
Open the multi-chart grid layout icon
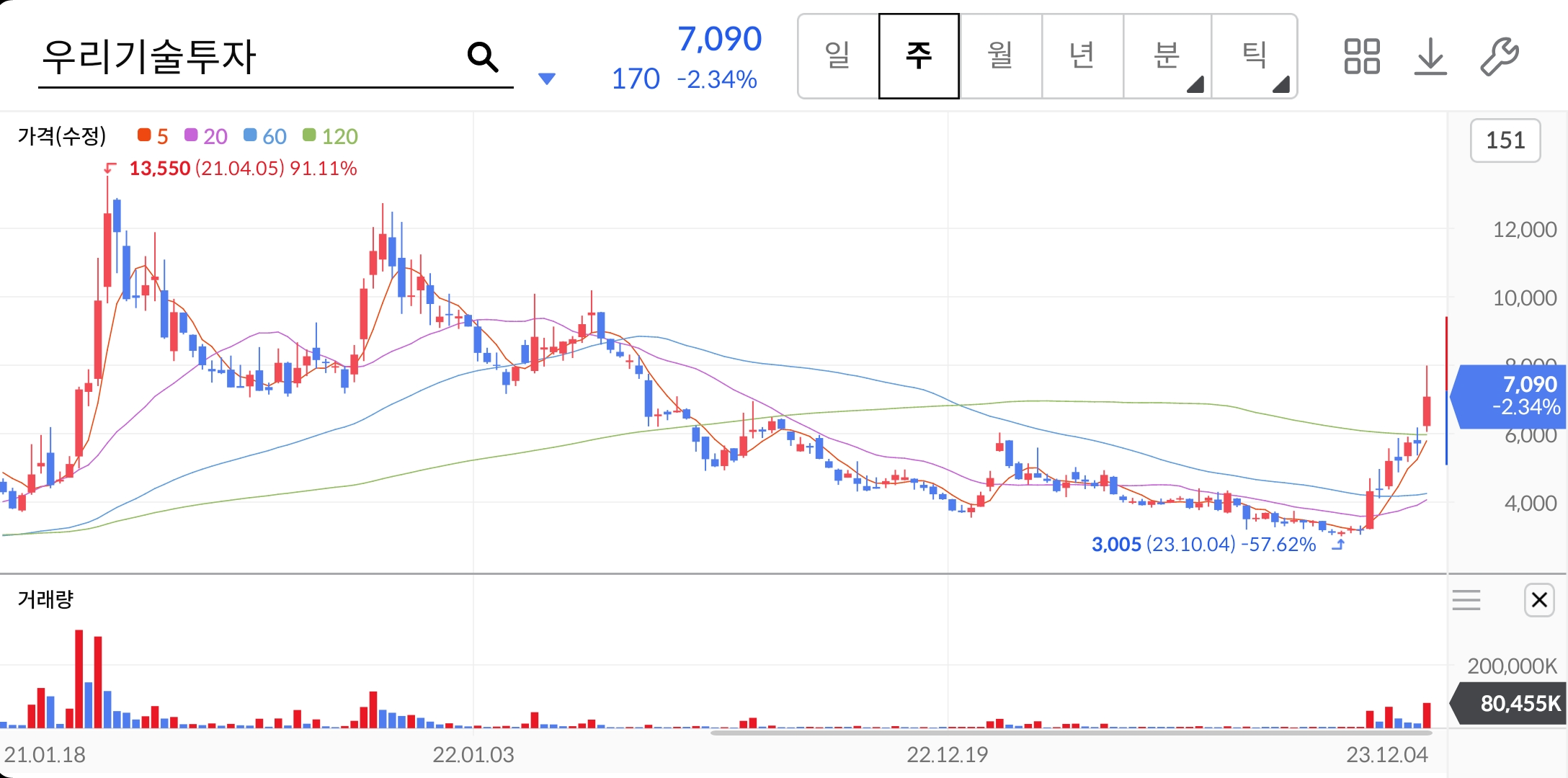click(1361, 57)
